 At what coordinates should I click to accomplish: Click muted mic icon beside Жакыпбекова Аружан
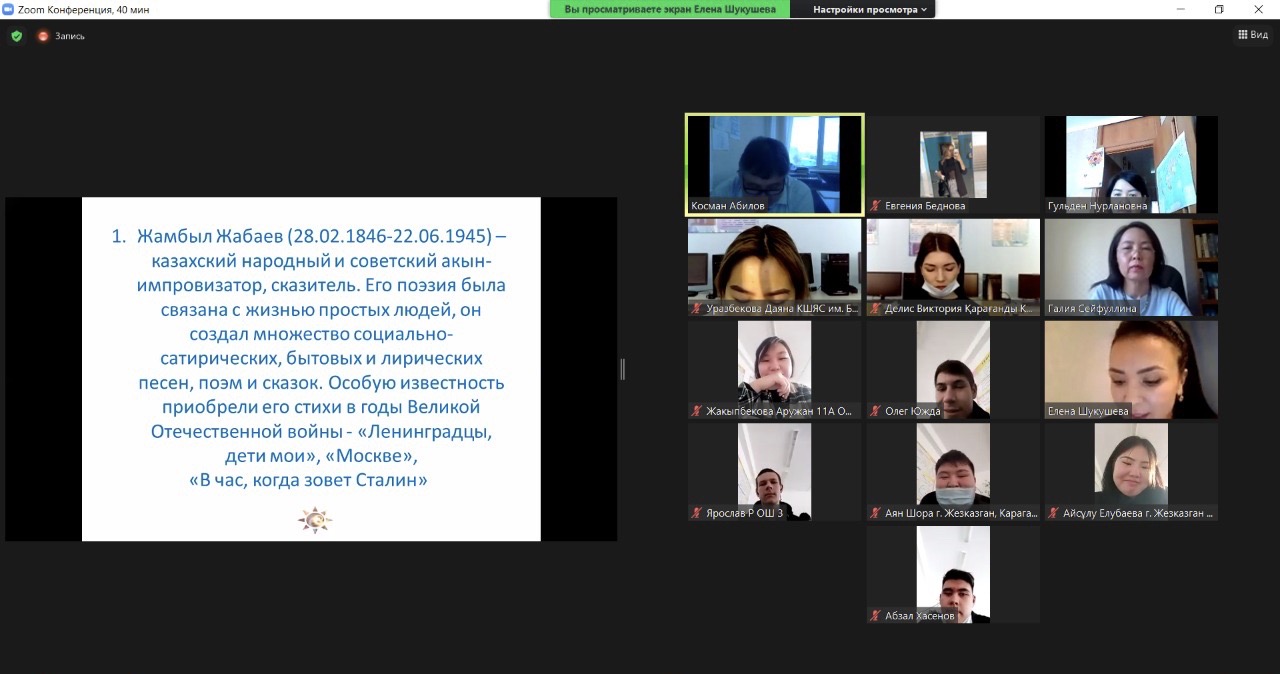pyautogui.click(x=697, y=411)
